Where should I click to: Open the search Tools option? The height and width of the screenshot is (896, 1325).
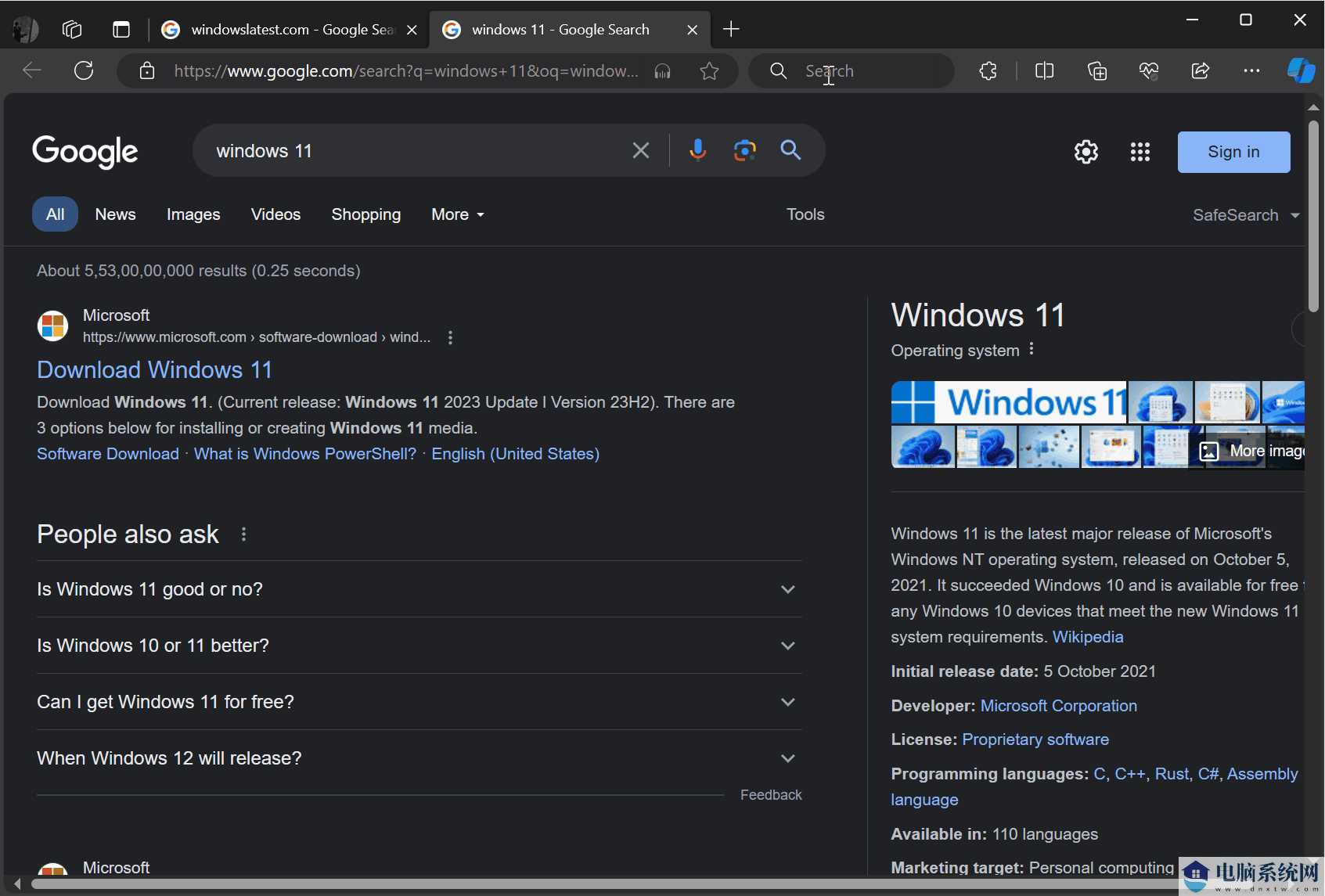pos(805,214)
